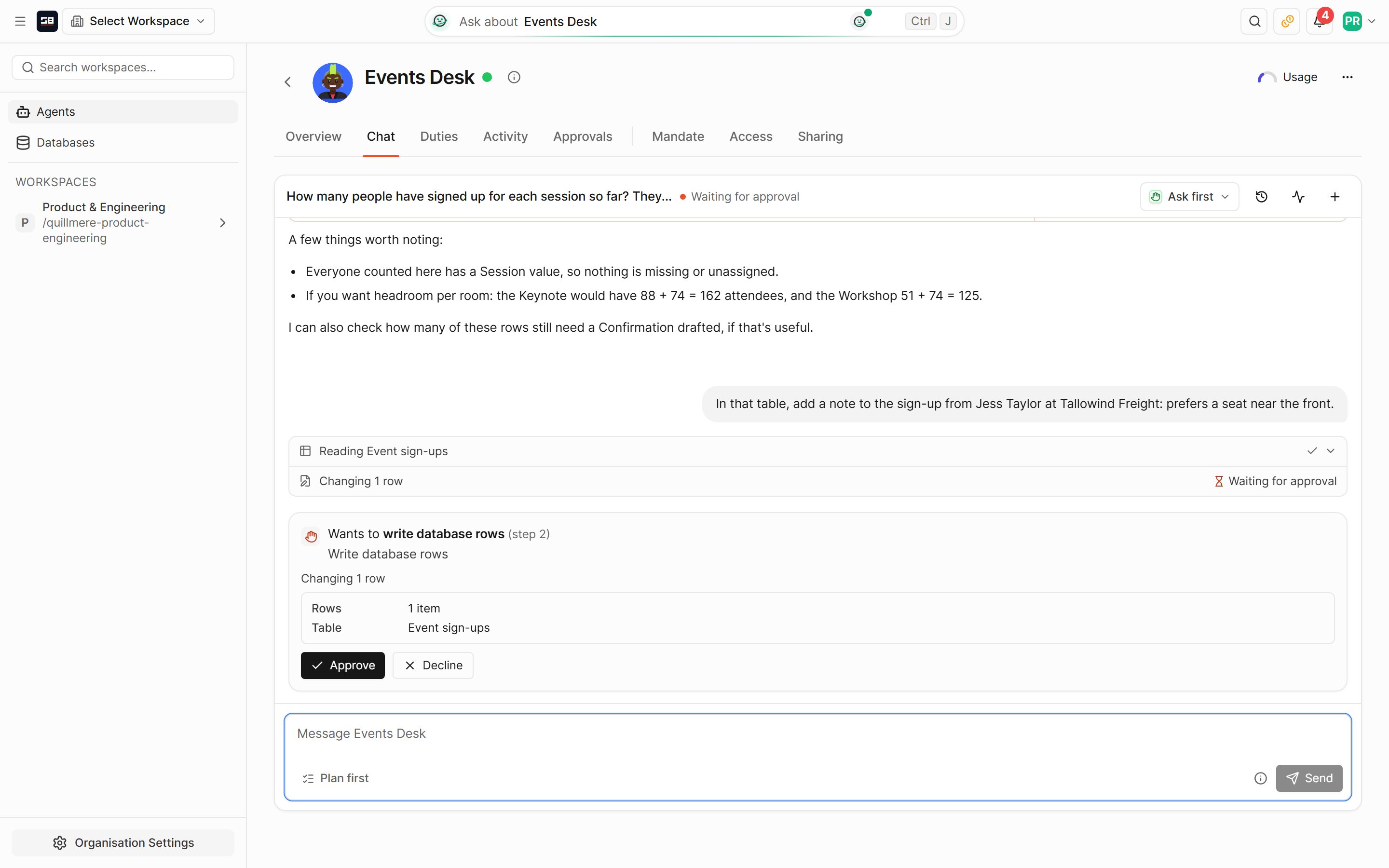The image size is (1389, 868).
Task: Start a new chat with plus icon
Action: pos(1335,197)
